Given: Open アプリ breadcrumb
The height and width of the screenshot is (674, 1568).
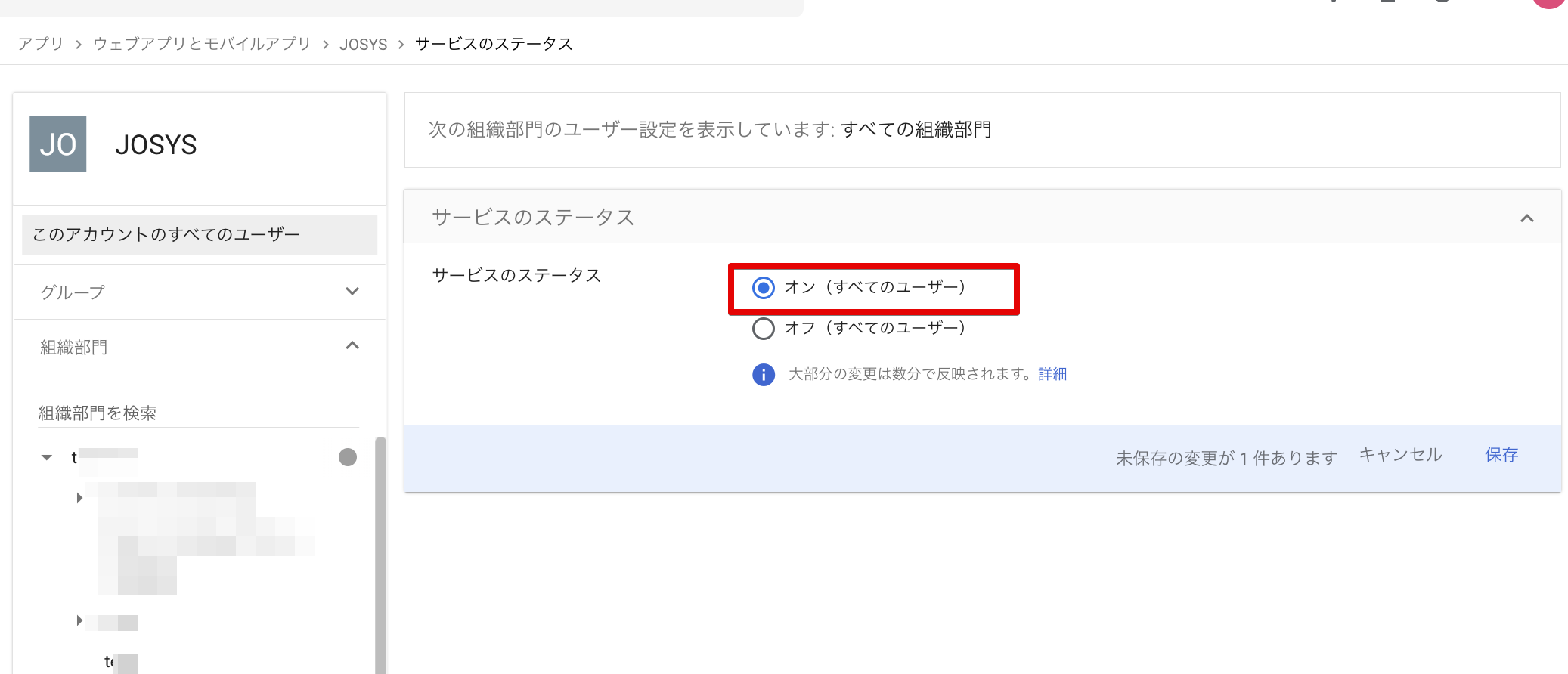Looking at the screenshot, I should pyautogui.click(x=41, y=44).
